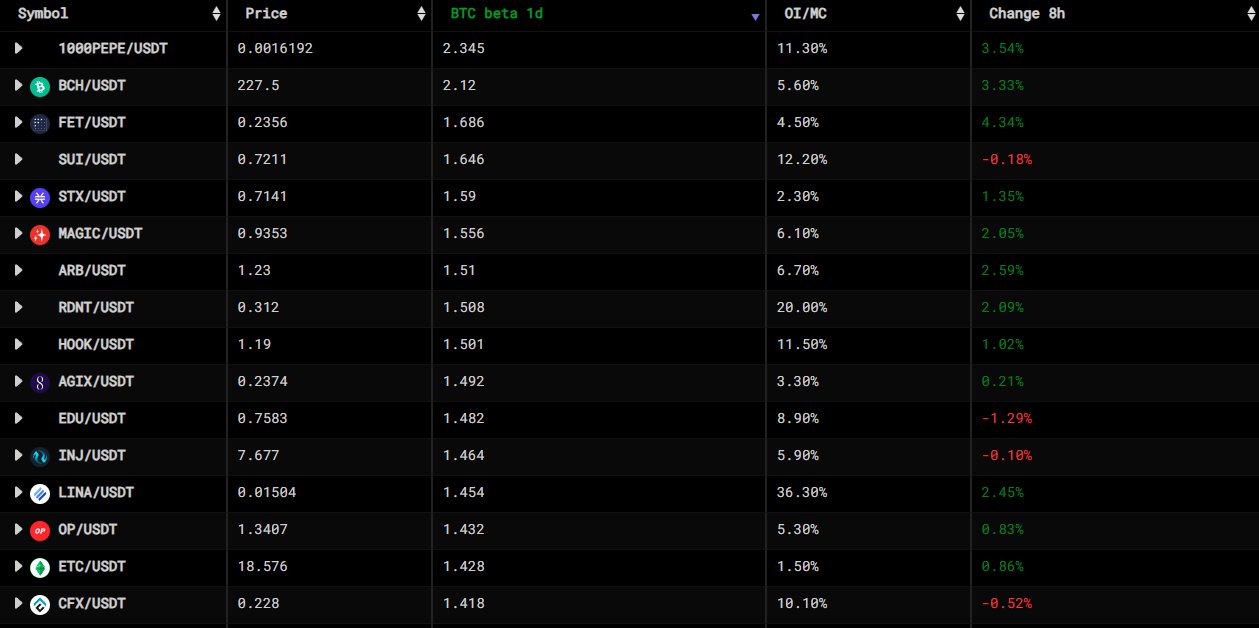The width and height of the screenshot is (1259, 628).
Task: Select the 1000PEPE/USDT symbol text
Action: [x=113, y=48]
